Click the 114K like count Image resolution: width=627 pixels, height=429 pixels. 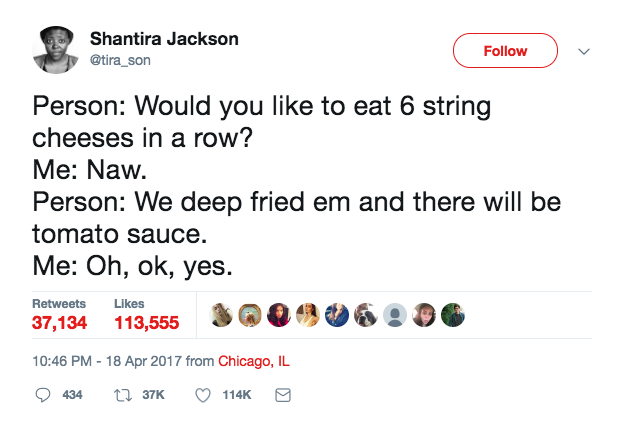236,396
